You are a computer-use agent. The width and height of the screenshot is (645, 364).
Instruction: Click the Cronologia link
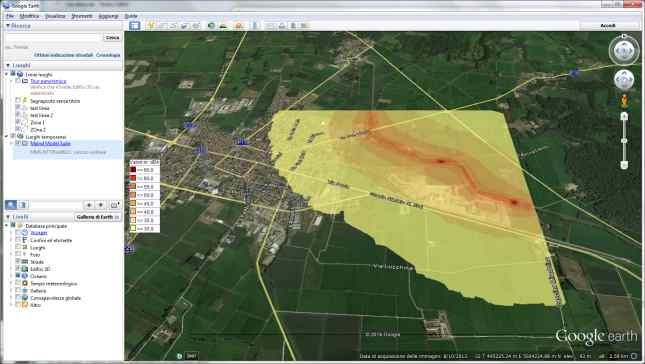pyautogui.click(x=108, y=55)
